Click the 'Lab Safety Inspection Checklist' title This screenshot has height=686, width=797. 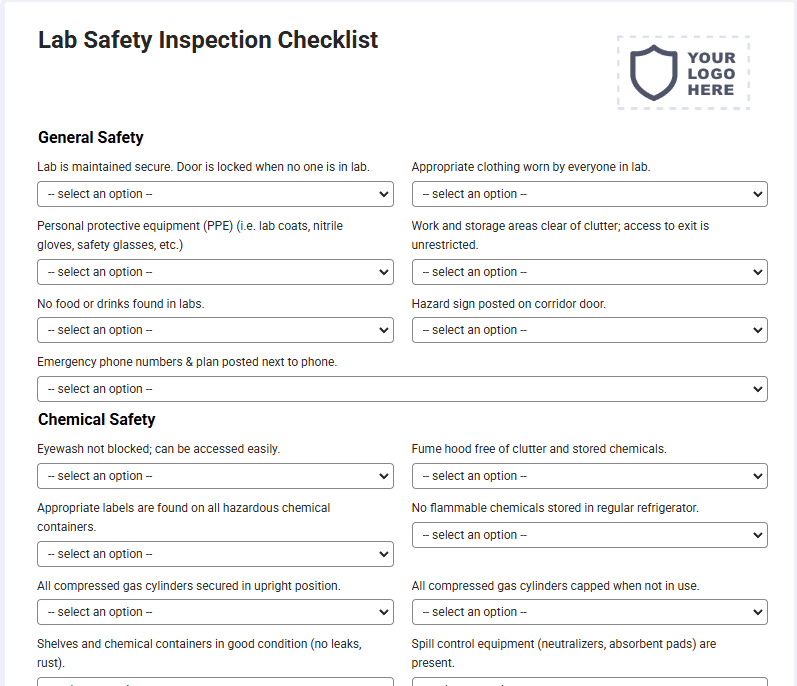[208, 40]
